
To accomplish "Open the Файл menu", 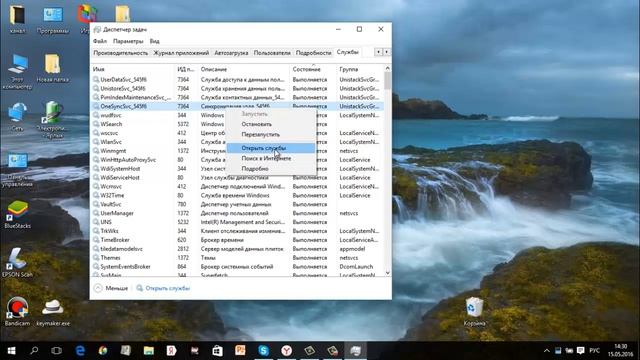I will [x=100, y=41].
